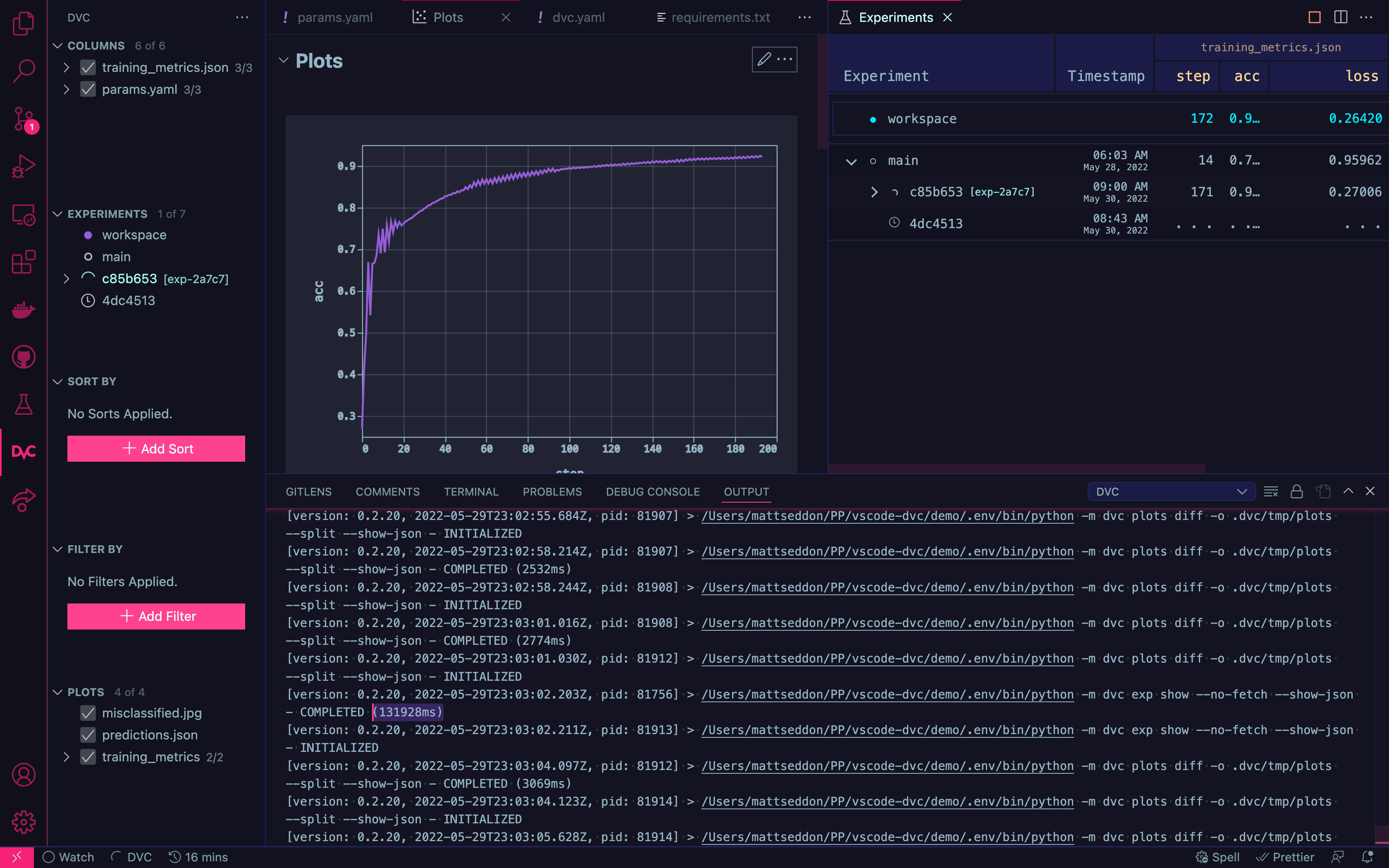Click the lock output scroll icon
This screenshot has height=868, width=1389.
click(x=1296, y=491)
